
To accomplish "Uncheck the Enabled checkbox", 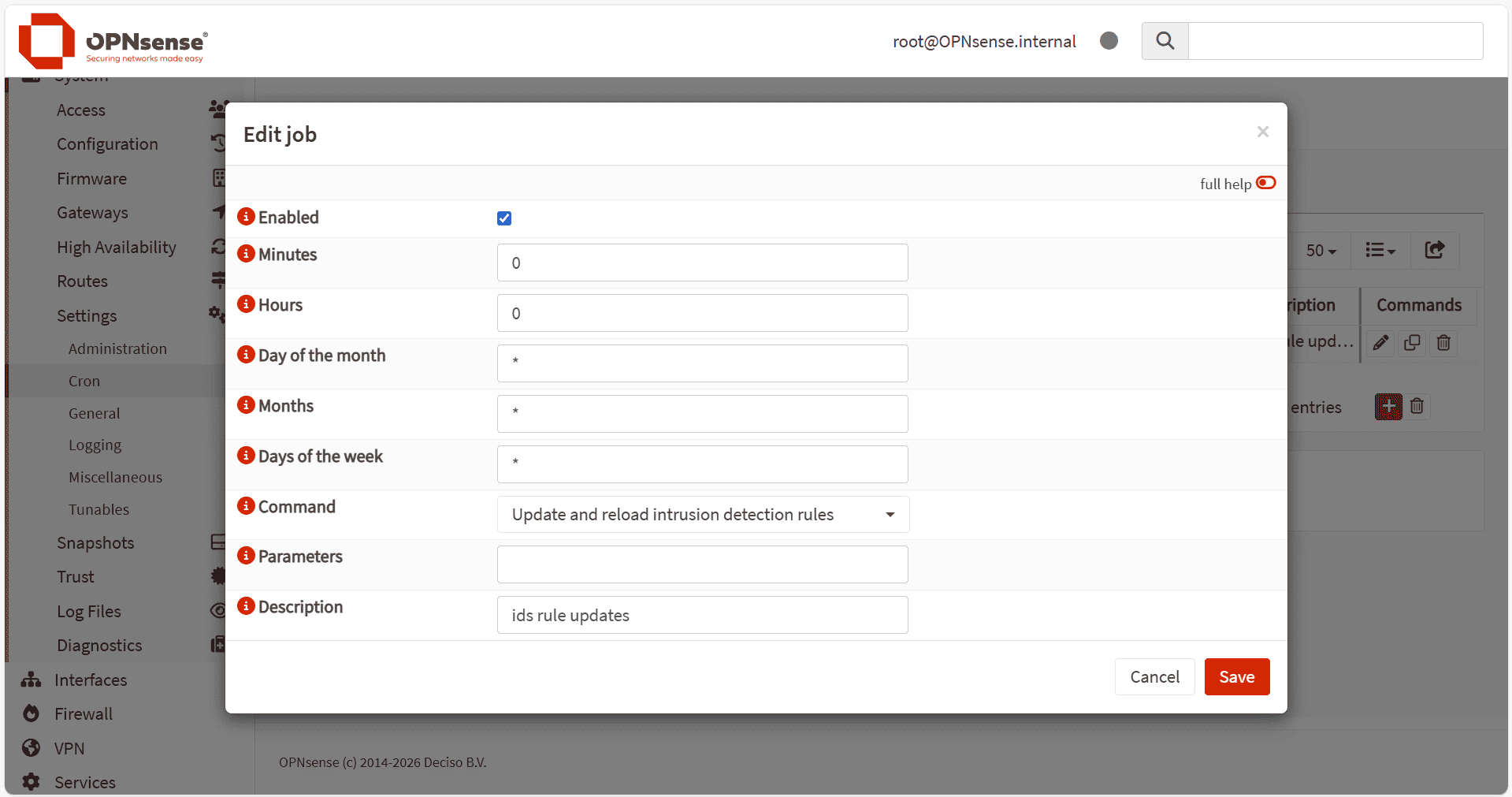I will (504, 218).
